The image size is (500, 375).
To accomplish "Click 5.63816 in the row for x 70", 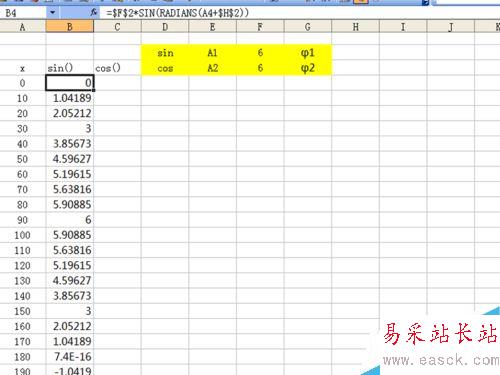I will point(70,189).
